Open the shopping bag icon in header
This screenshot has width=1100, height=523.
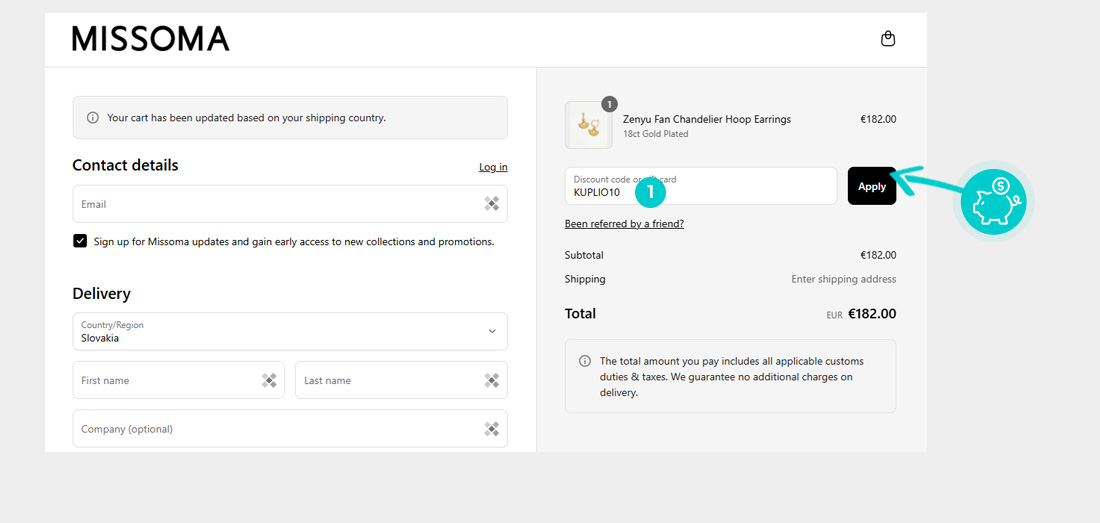click(888, 39)
